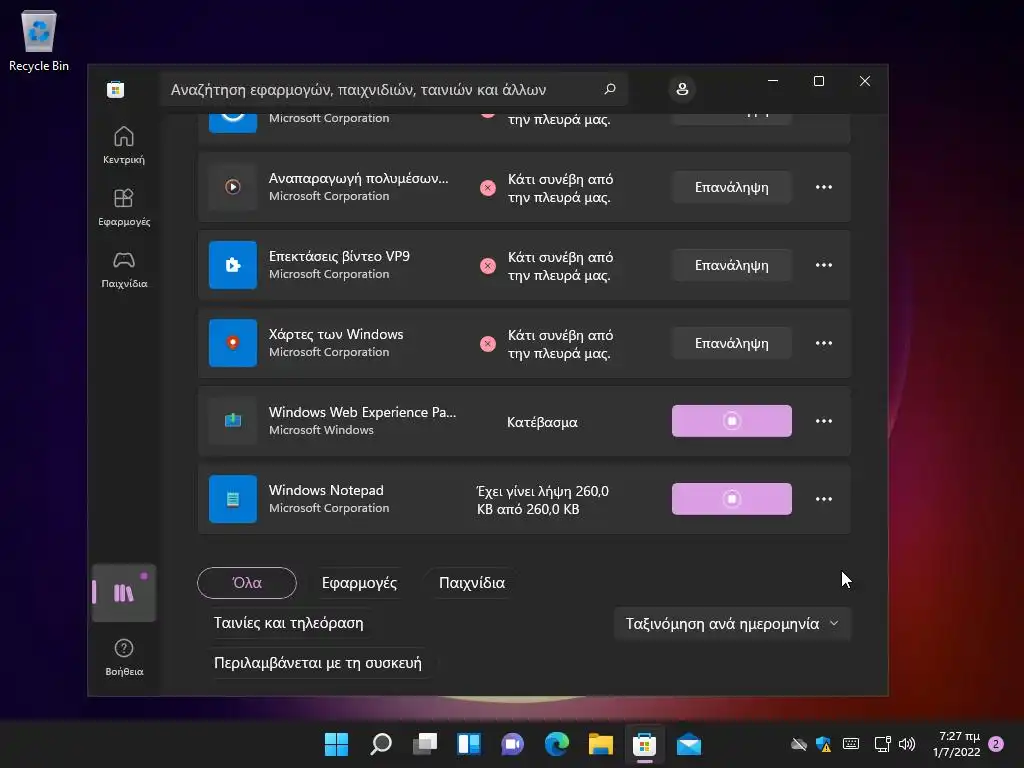Screen dimensions: 1024x768
Task: Click the Microsoft Store logo icon
Action: (116, 89)
